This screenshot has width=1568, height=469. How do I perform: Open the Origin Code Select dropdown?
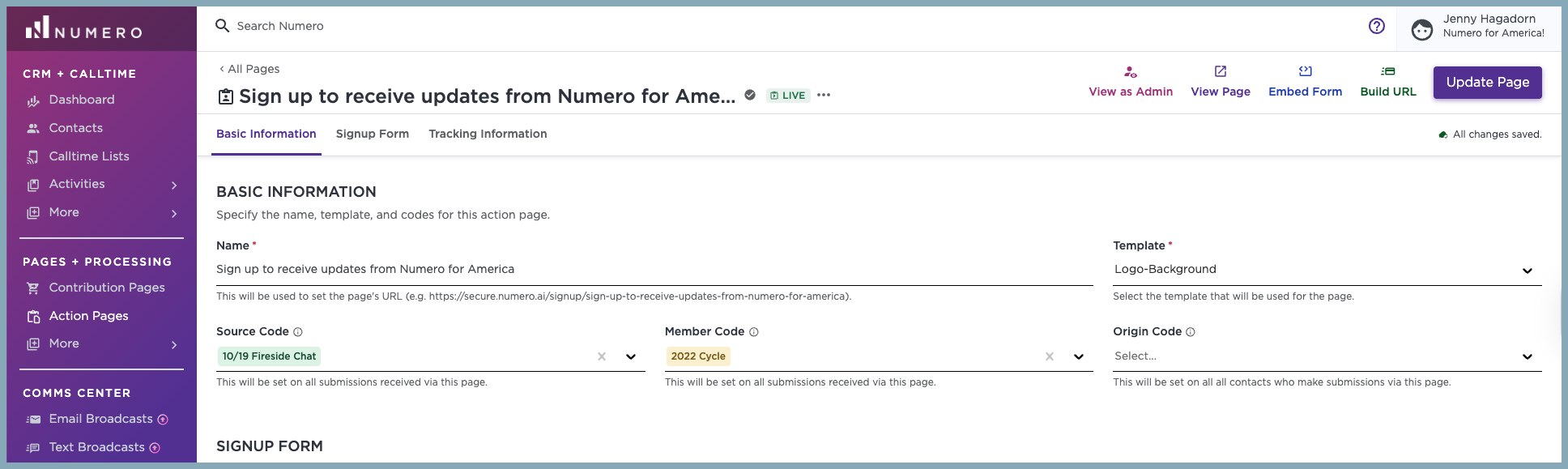[x=1327, y=356]
